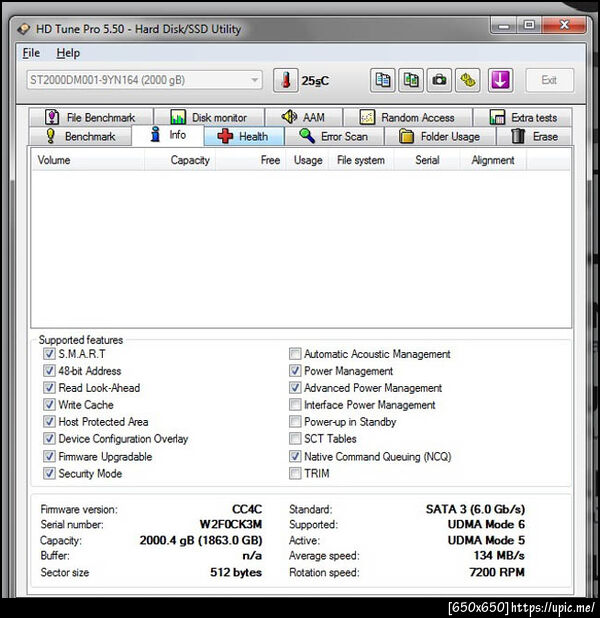Click the yellow options wrench icon

468,80
